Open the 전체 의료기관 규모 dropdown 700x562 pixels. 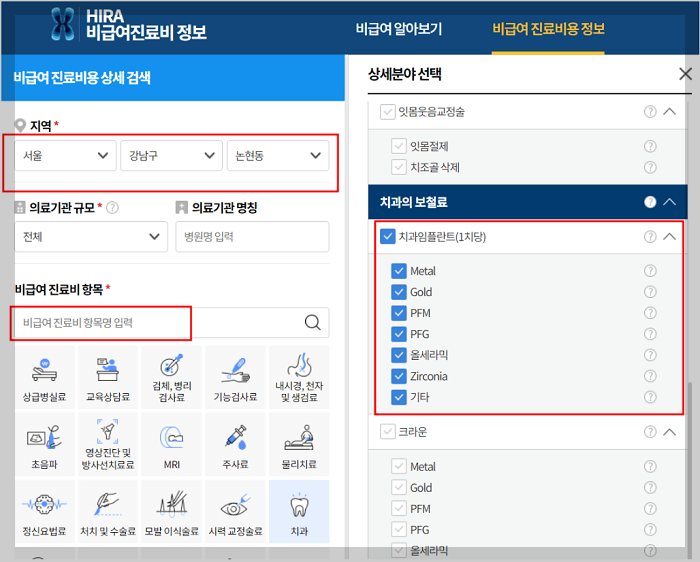[91, 237]
